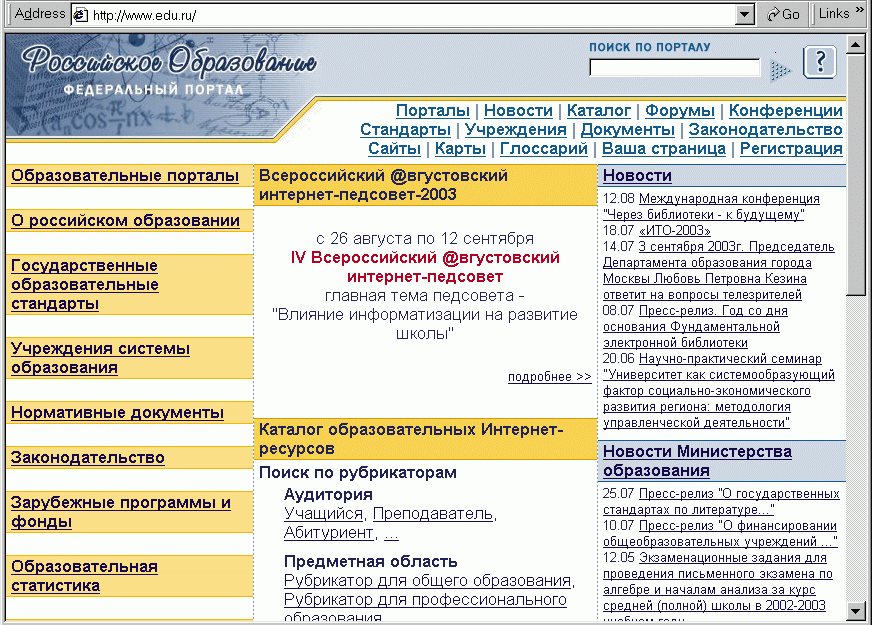Click the ellipsis link after Абитуриент
872x625 pixels.
click(392, 533)
